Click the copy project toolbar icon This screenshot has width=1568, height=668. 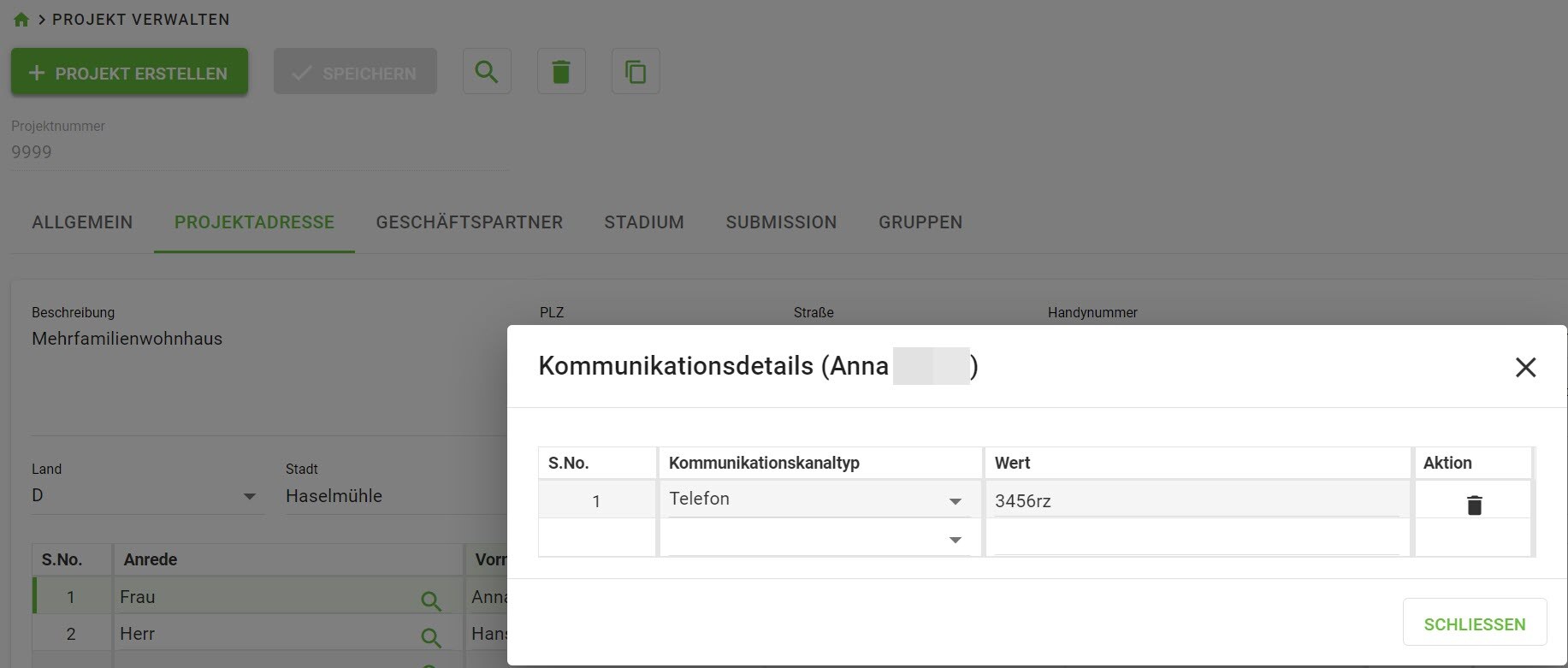[x=636, y=71]
